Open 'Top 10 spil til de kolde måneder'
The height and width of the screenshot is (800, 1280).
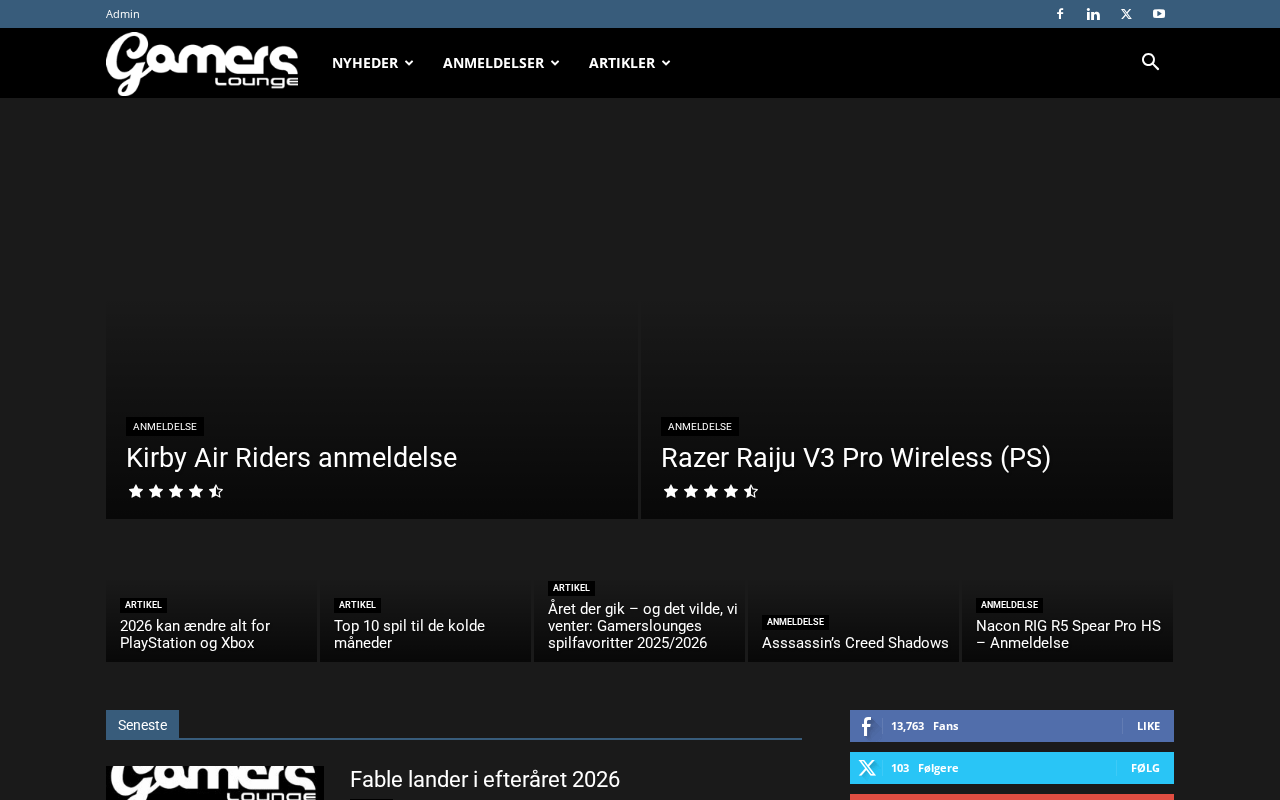pos(409,635)
